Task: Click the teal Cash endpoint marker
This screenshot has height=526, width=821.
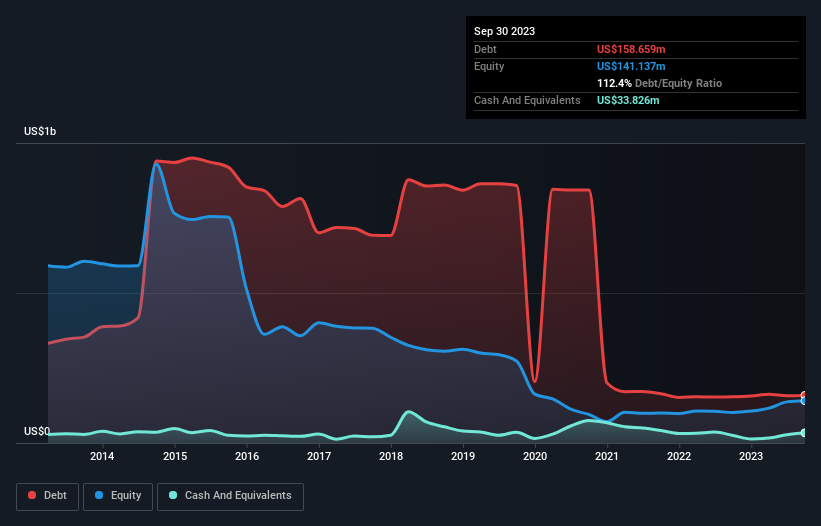Action: point(804,433)
